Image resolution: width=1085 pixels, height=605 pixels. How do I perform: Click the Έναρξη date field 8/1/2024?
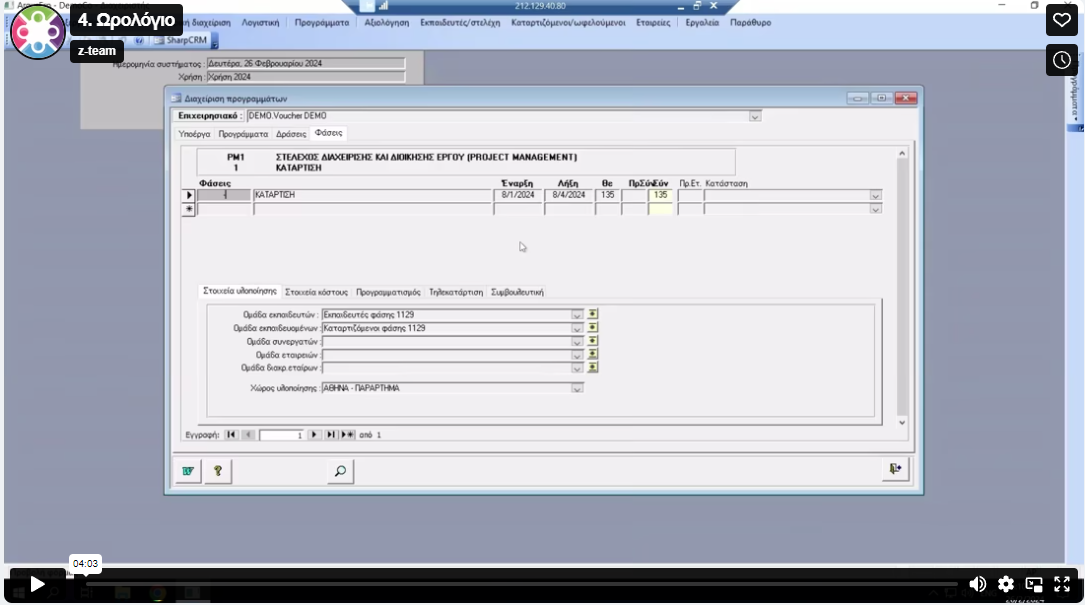(517, 195)
